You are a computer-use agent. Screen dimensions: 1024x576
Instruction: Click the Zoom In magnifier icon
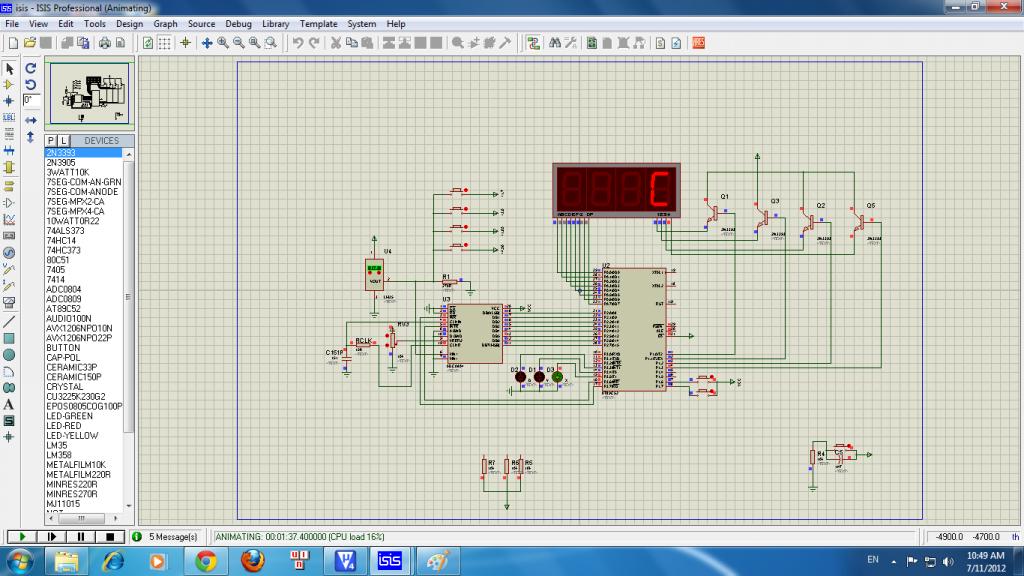point(223,43)
